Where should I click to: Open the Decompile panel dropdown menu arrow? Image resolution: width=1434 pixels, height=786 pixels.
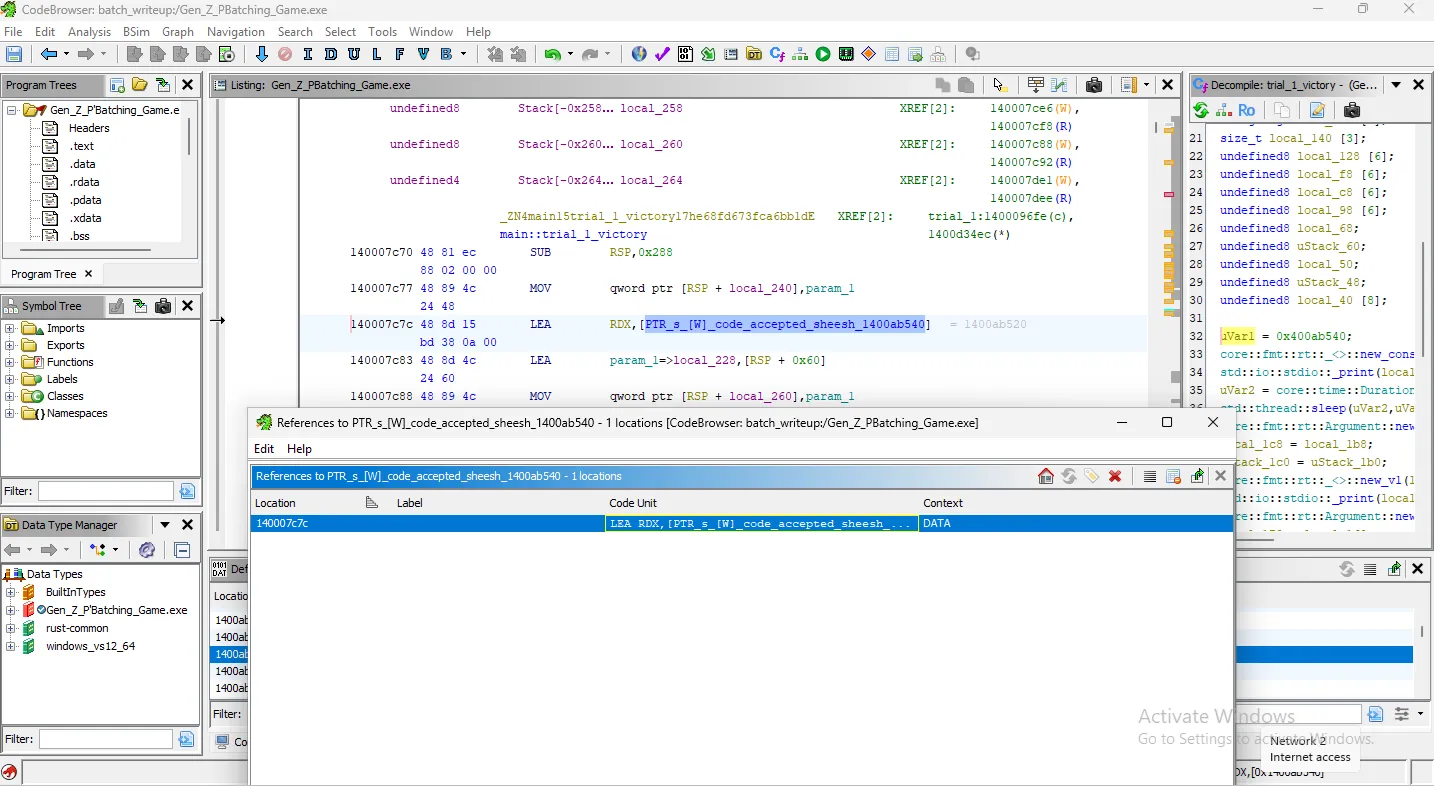[x=1396, y=85]
